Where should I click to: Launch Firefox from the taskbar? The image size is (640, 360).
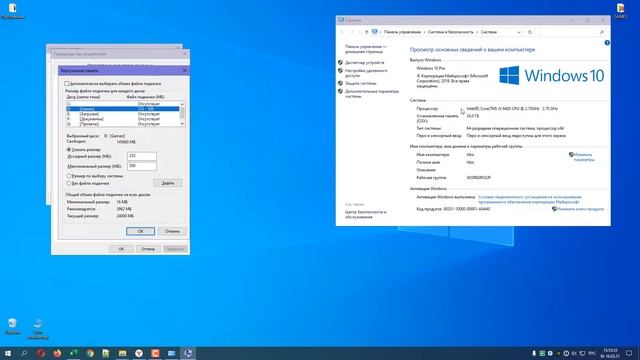point(57,353)
